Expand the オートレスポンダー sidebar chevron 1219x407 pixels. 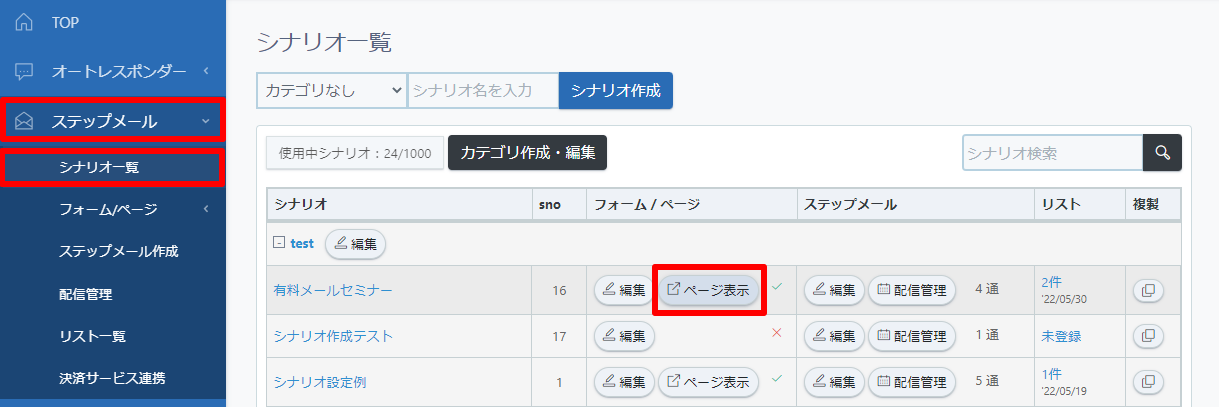pyautogui.click(x=205, y=71)
